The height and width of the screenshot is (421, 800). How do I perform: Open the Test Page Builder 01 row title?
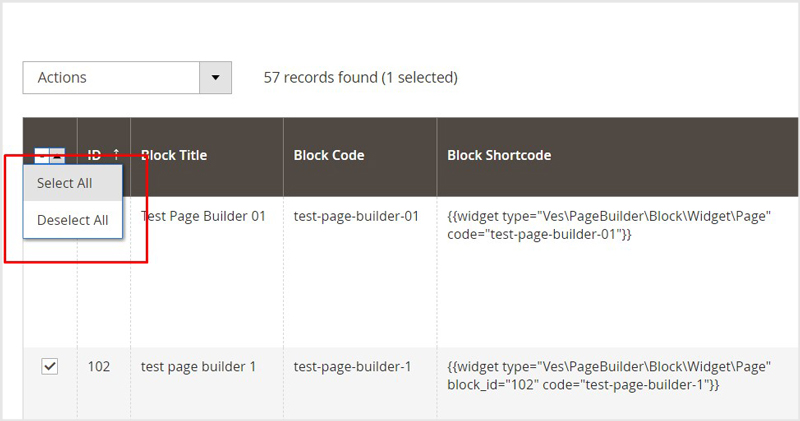[x=204, y=216]
